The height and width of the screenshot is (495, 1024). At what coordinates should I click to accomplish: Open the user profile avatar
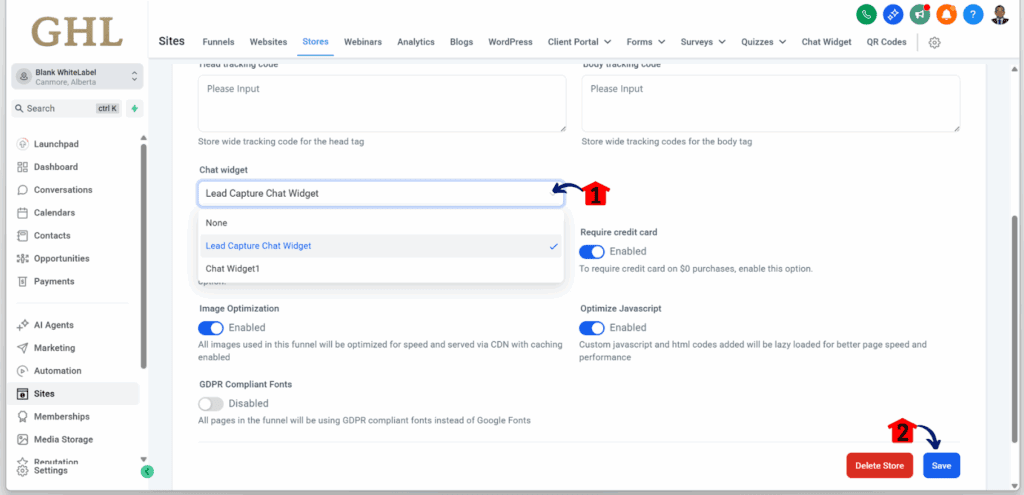click(x=1000, y=14)
